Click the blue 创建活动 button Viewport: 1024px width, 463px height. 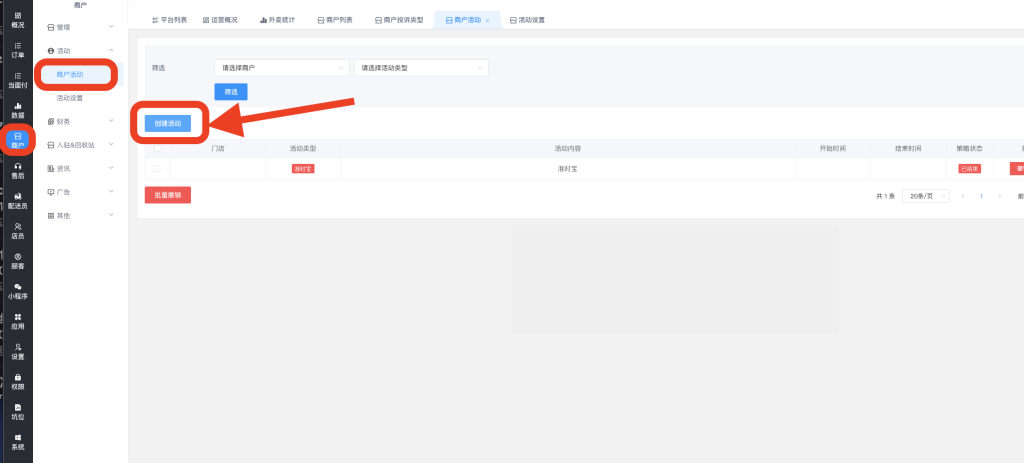pos(168,123)
